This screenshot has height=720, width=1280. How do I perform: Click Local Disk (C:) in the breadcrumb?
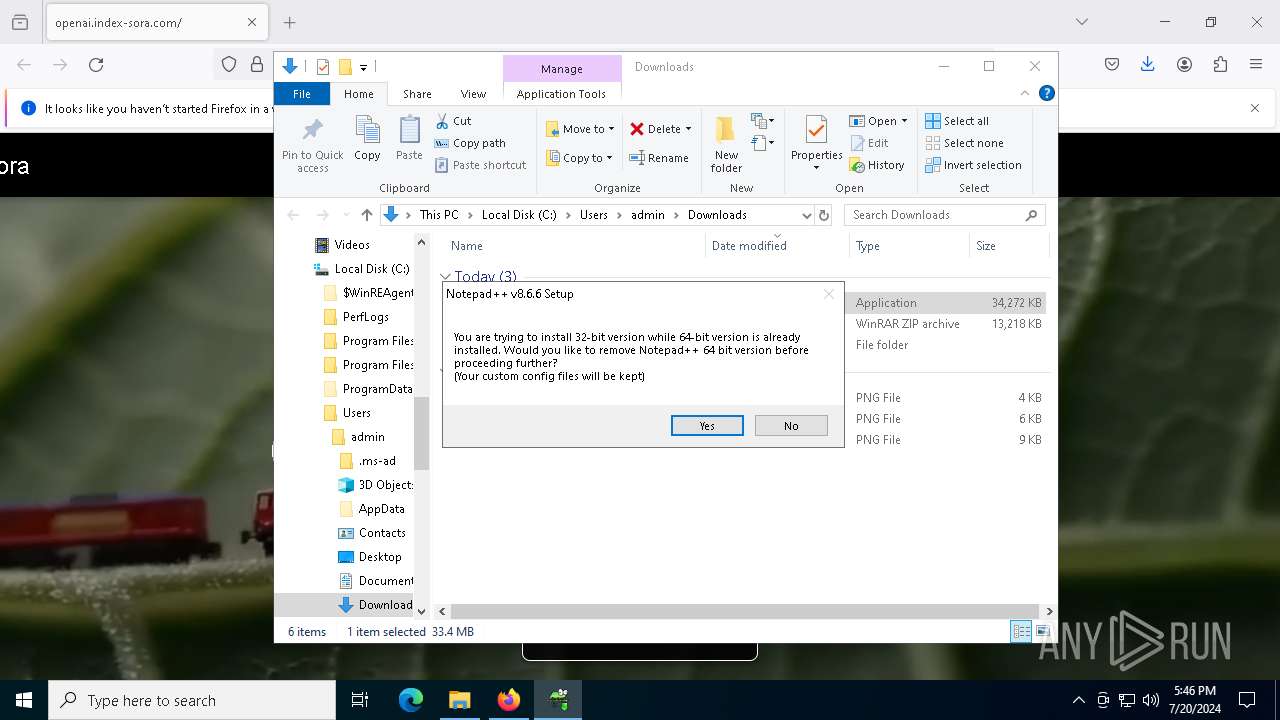[519, 215]
